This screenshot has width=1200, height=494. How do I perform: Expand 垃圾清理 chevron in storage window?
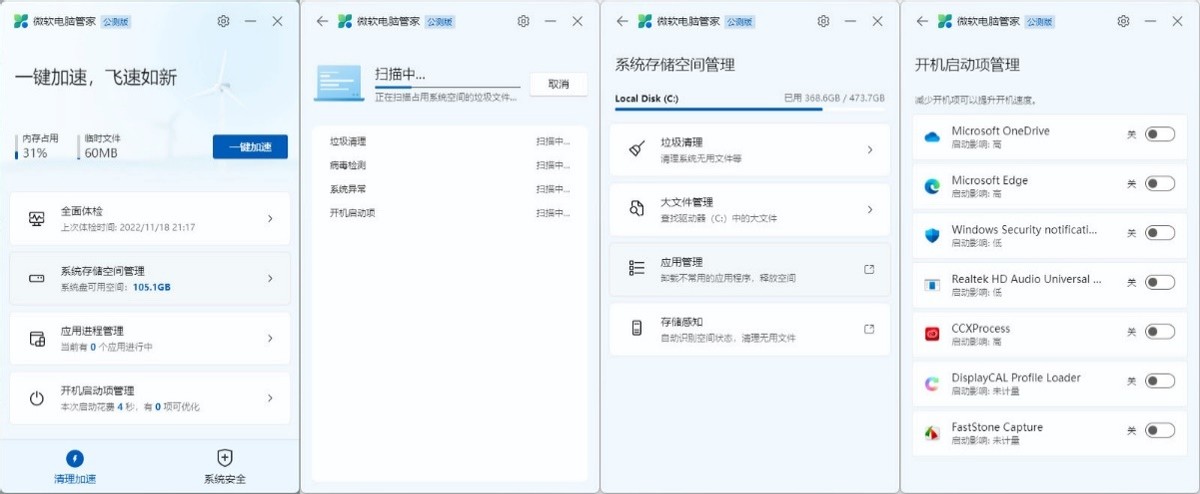[x=869, y=150]
